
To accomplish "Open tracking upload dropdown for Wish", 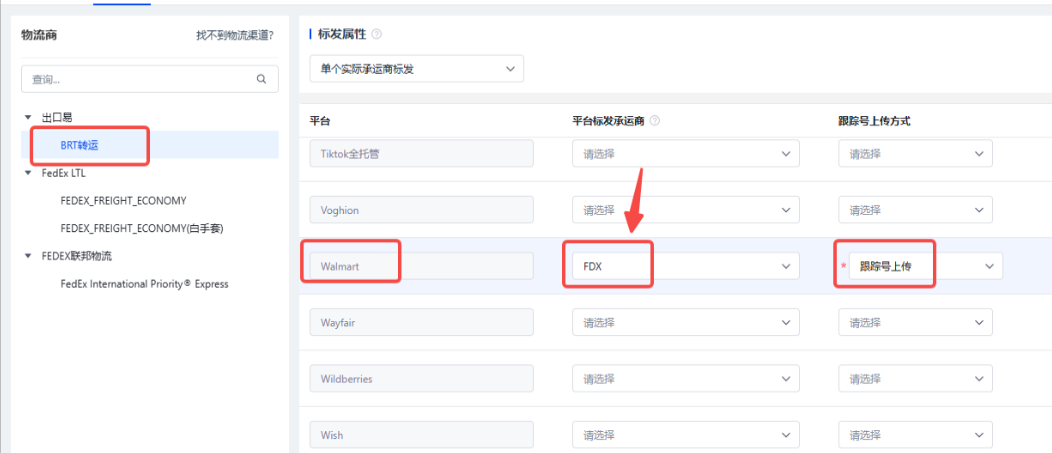I will [x=915, y=435].
